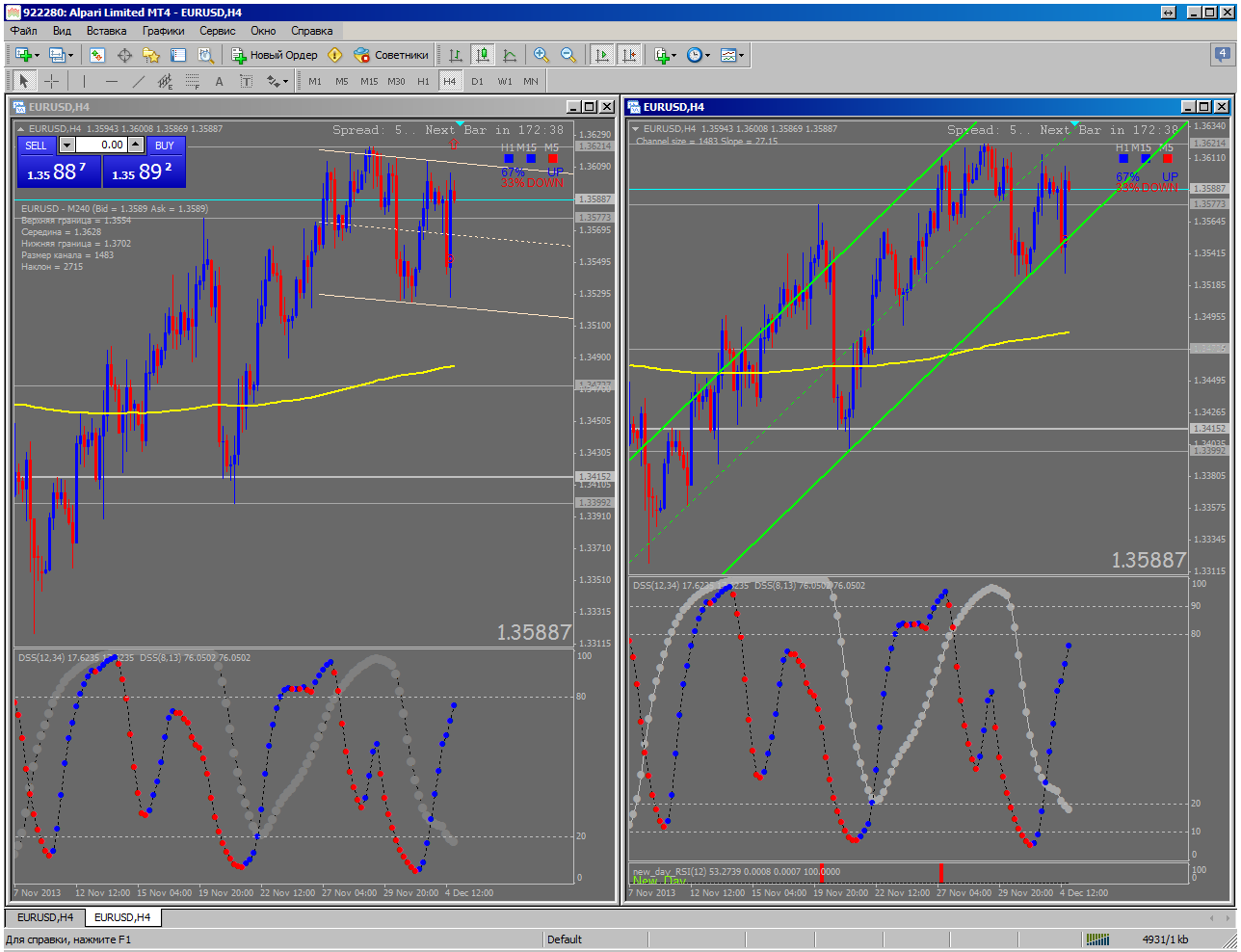
Task: Show the Data Window crosshair icon
Action: coord(124,55)
